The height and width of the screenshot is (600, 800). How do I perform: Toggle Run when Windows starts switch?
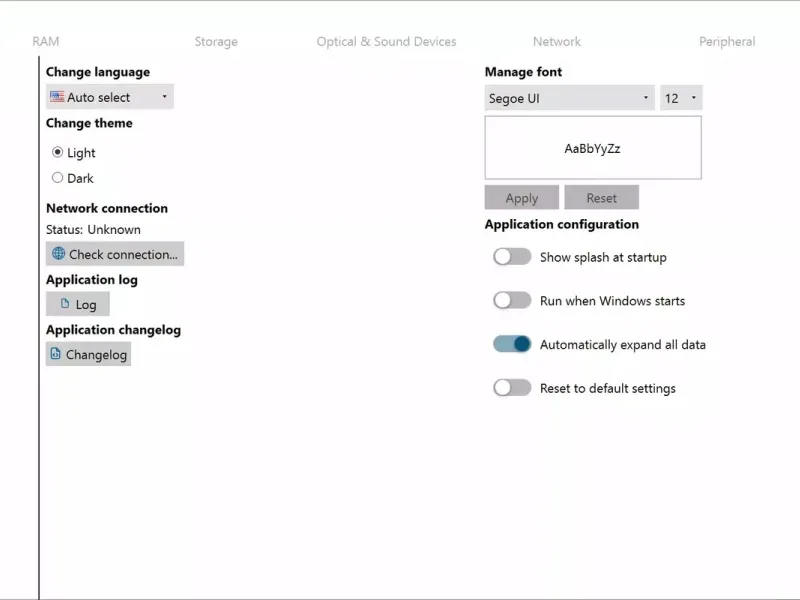(x=511, y=300)
